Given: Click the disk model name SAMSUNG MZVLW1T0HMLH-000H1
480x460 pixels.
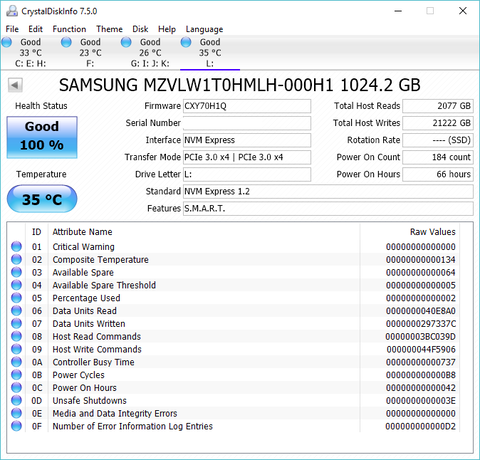Looking at the screenshot, I should (196, 85).
